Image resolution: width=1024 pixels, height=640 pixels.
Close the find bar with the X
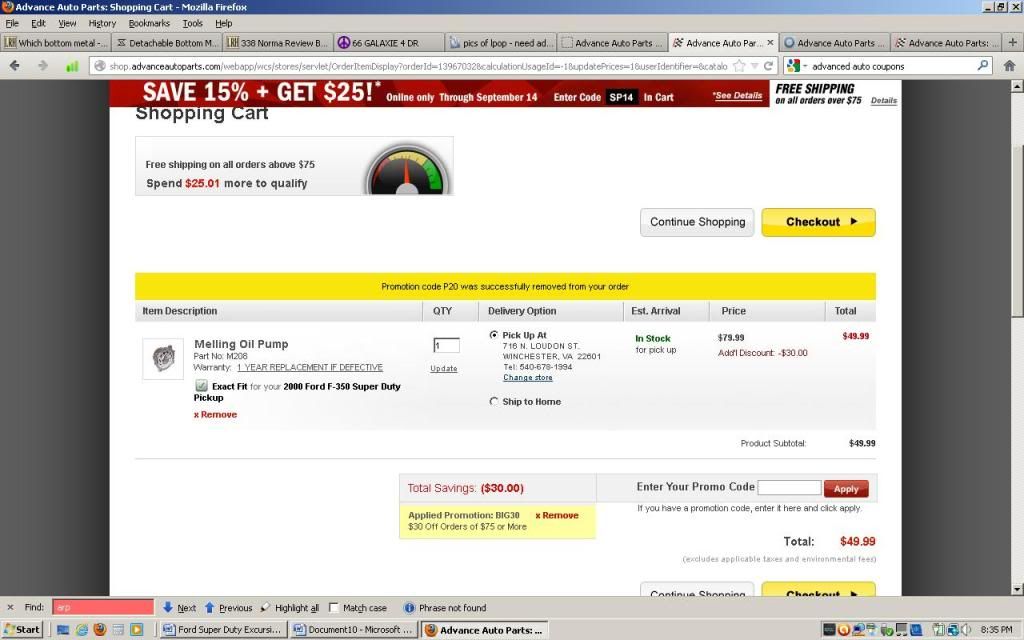pyautogui.click(x=10, y=607)
